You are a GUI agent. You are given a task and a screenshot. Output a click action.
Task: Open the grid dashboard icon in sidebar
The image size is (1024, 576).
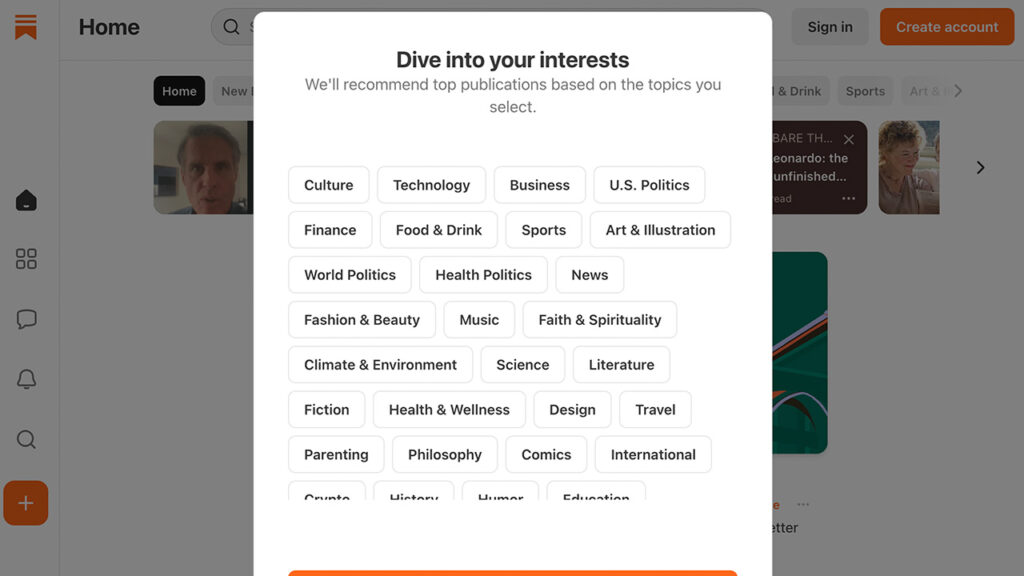pyautogui.click(x=26, y=259)
